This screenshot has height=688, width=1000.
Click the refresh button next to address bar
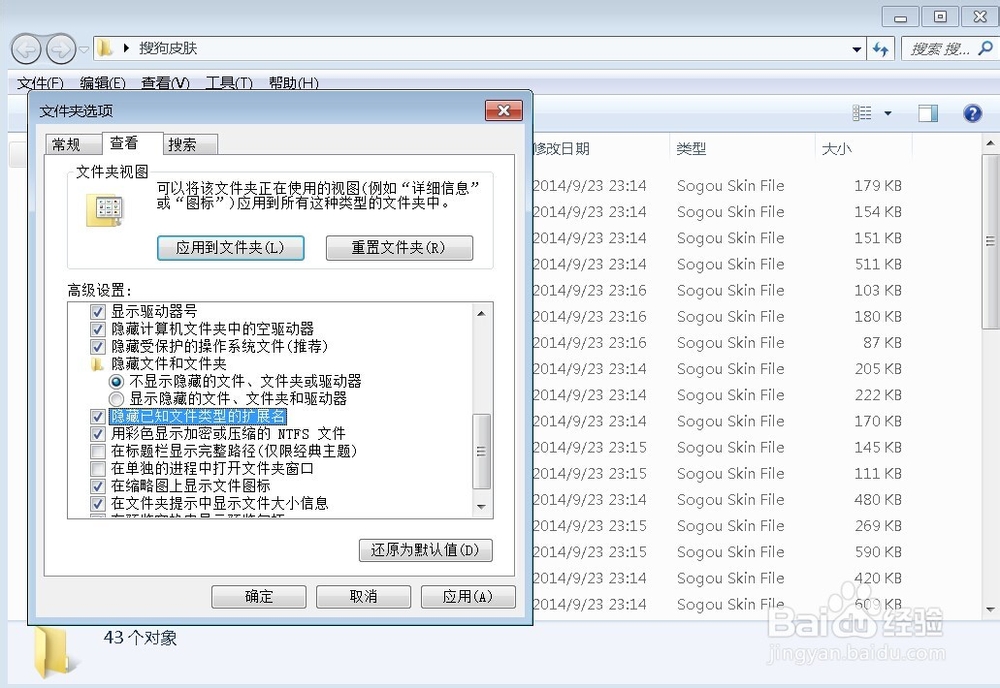881,48
